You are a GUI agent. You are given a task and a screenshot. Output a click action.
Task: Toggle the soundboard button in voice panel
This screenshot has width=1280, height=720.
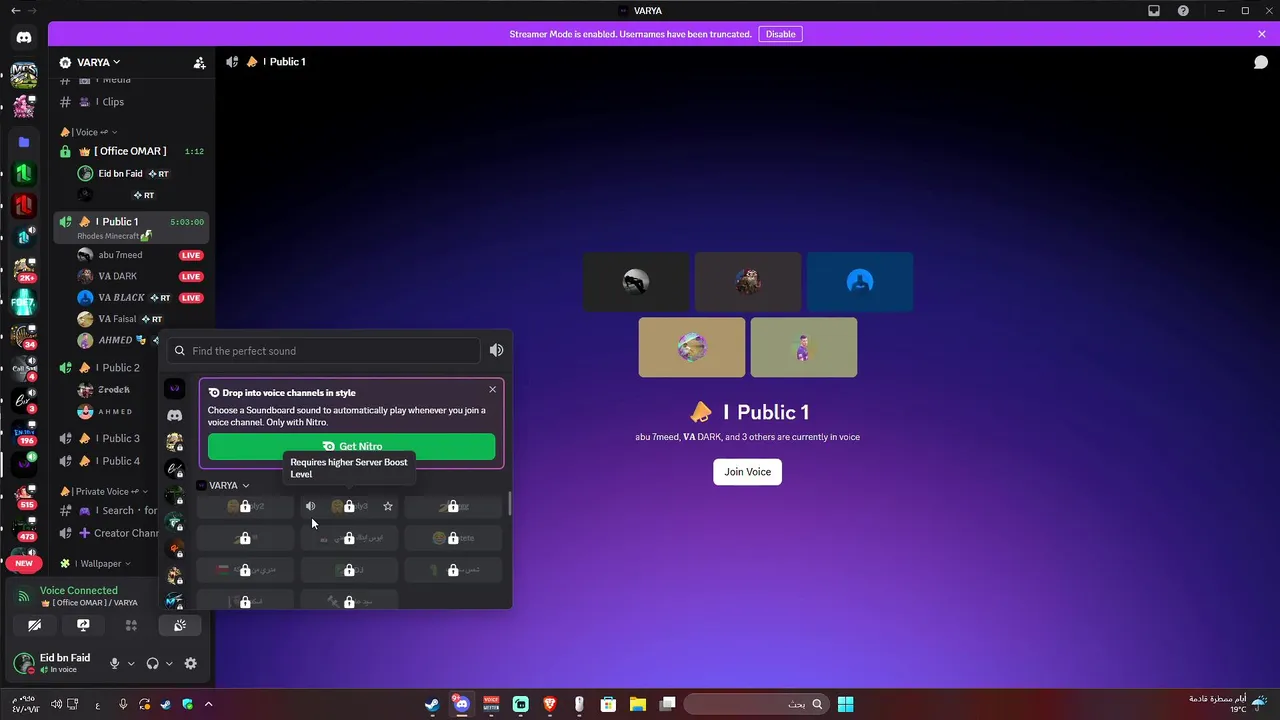(x=179, y=625)
